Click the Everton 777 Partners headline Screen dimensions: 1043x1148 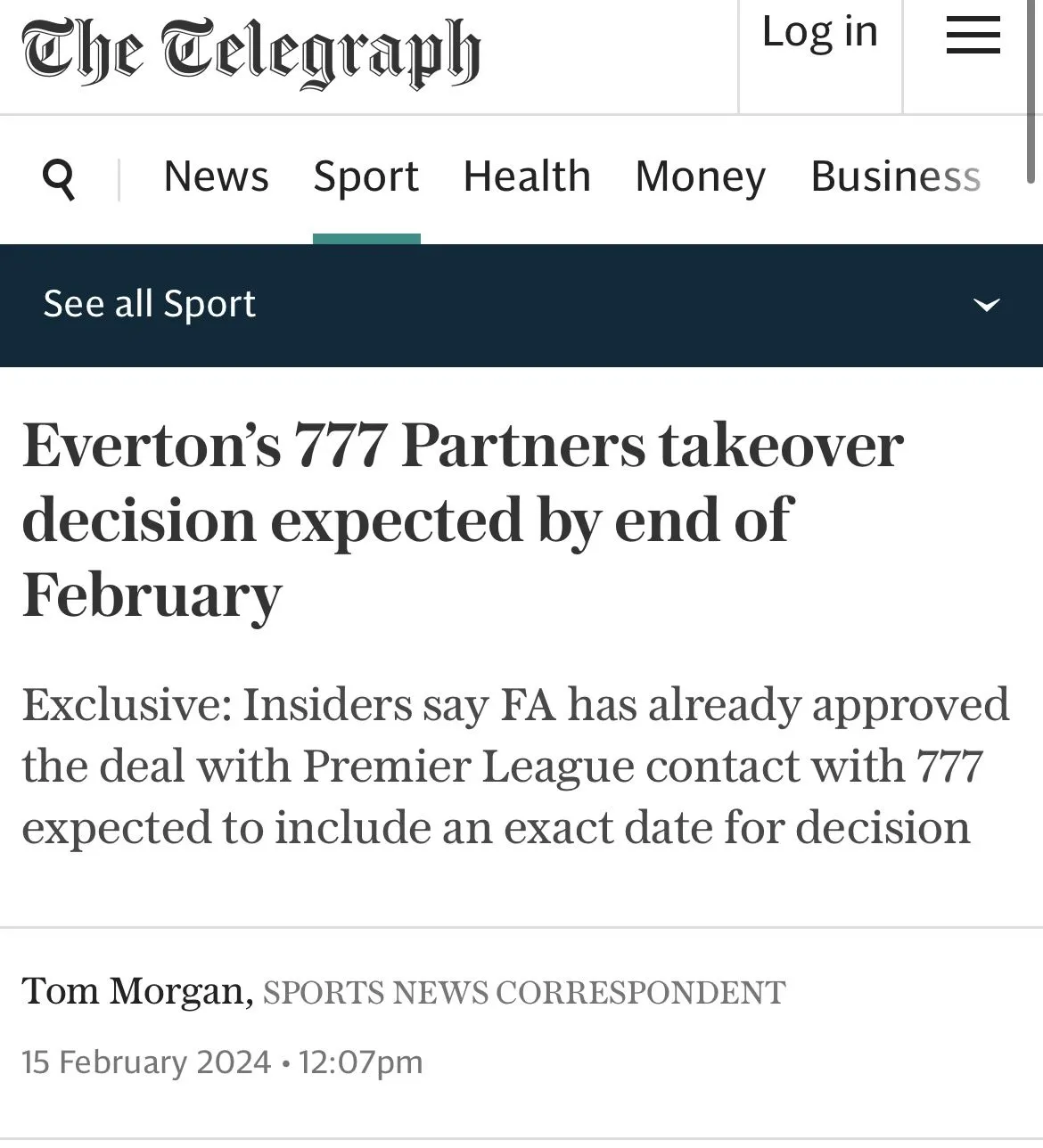(x=464, y=520)
